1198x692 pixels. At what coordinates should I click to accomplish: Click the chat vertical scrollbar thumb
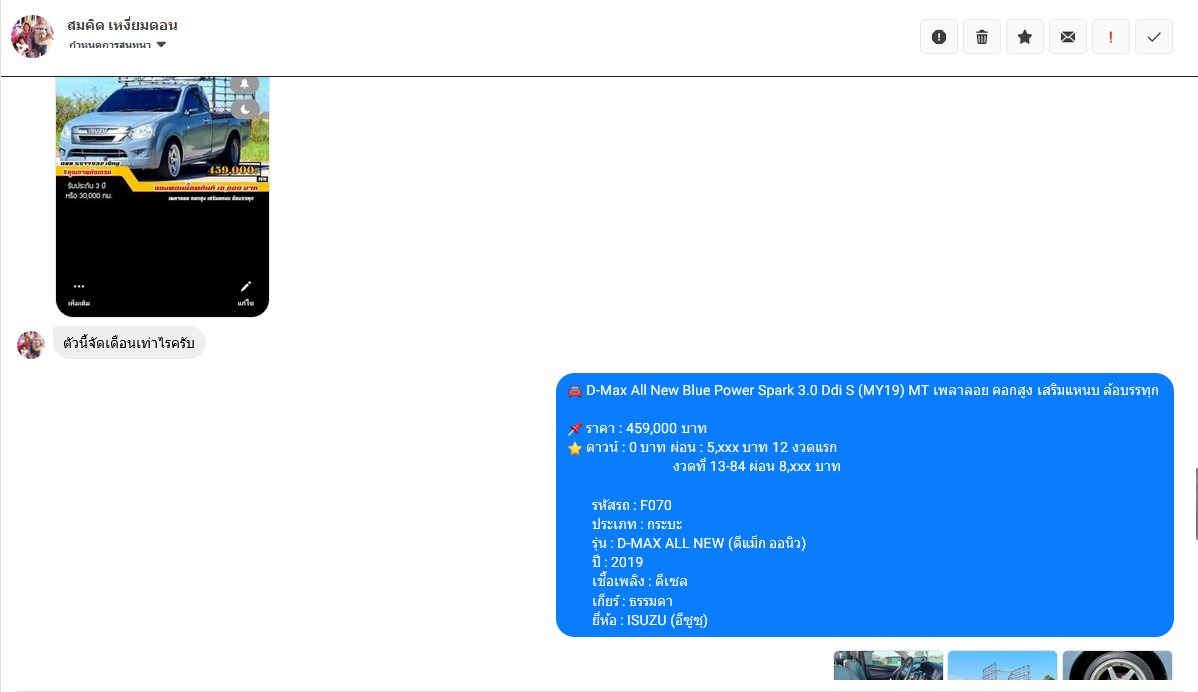[1196, 504]
